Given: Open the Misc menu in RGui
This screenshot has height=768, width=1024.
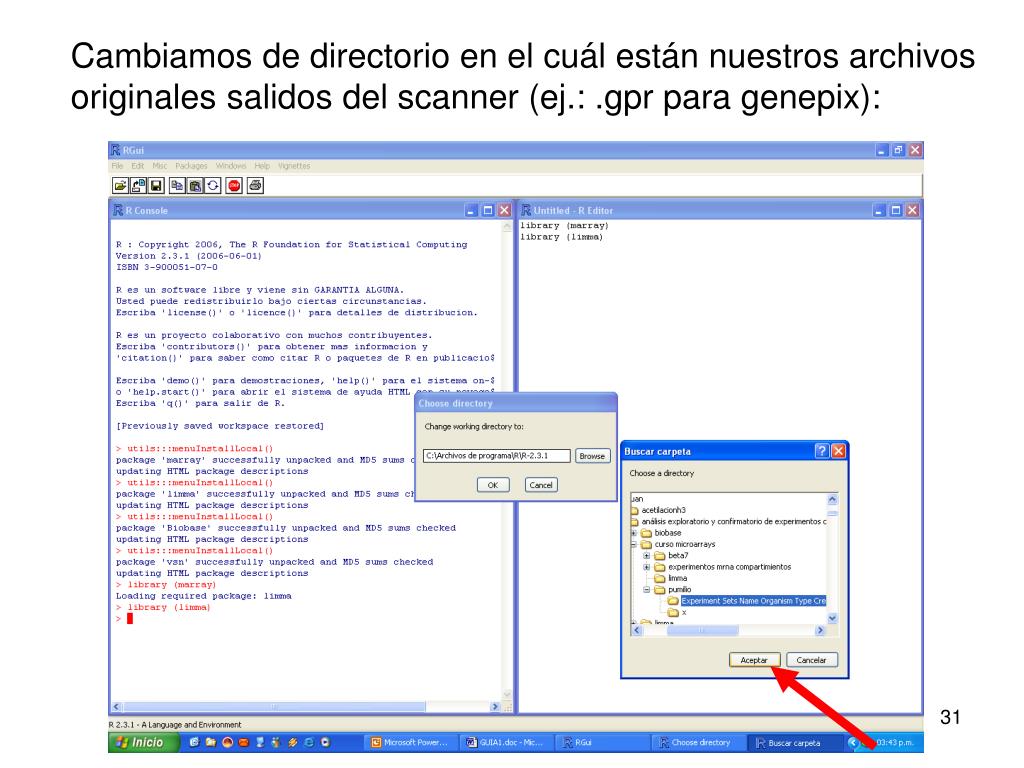Looking at the screenshot, I should click(160, 167).
